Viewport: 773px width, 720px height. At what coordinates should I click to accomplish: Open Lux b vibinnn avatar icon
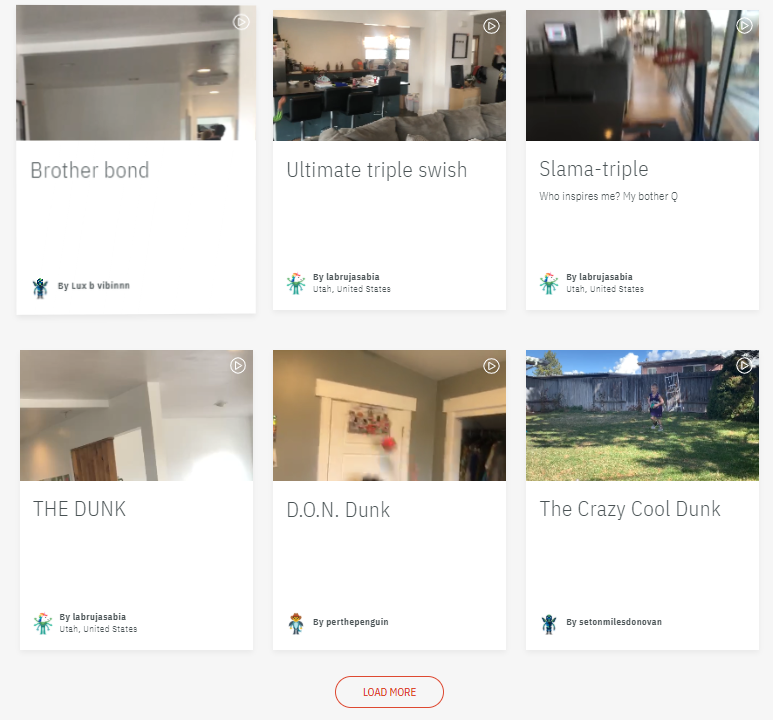click(40, 288)
